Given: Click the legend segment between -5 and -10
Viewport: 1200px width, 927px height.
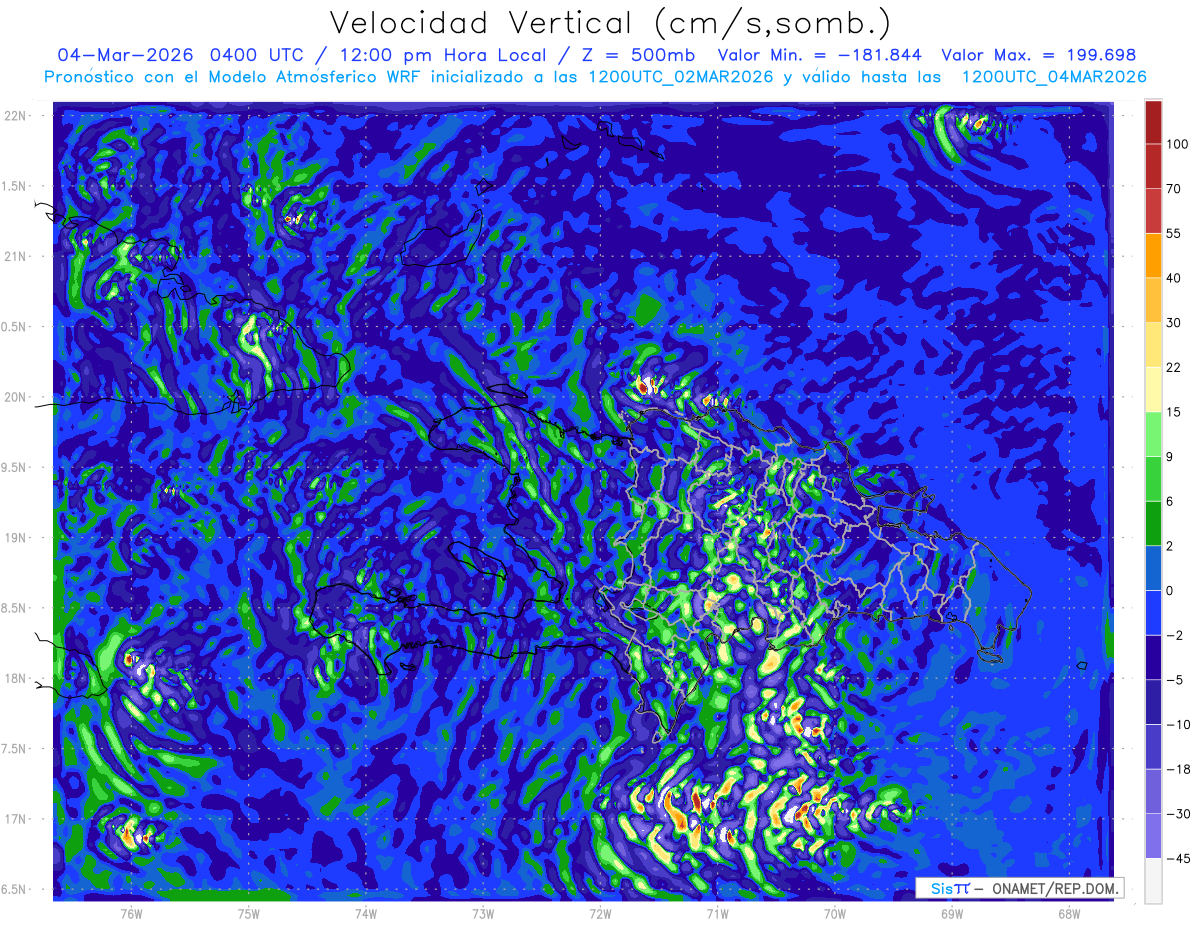Looking at the screenshot, I should point(1153,702).
